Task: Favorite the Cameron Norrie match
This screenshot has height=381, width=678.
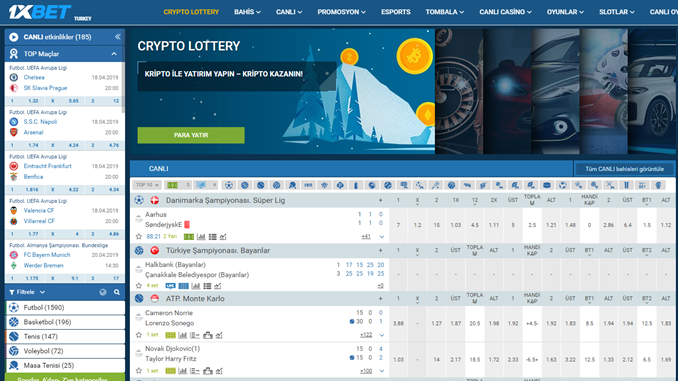Action: click(x=139, y=335)
